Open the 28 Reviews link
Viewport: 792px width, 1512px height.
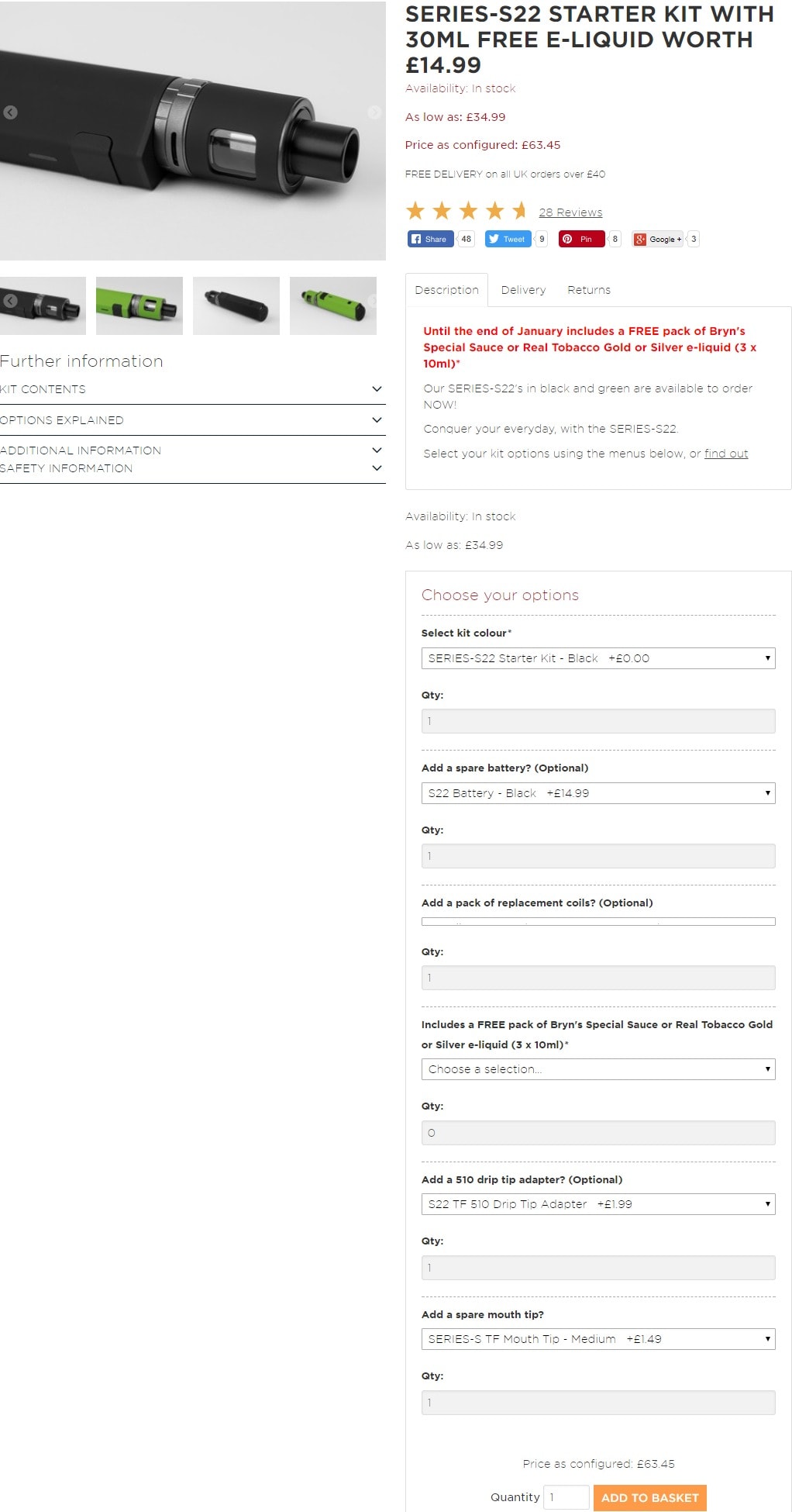570,212
